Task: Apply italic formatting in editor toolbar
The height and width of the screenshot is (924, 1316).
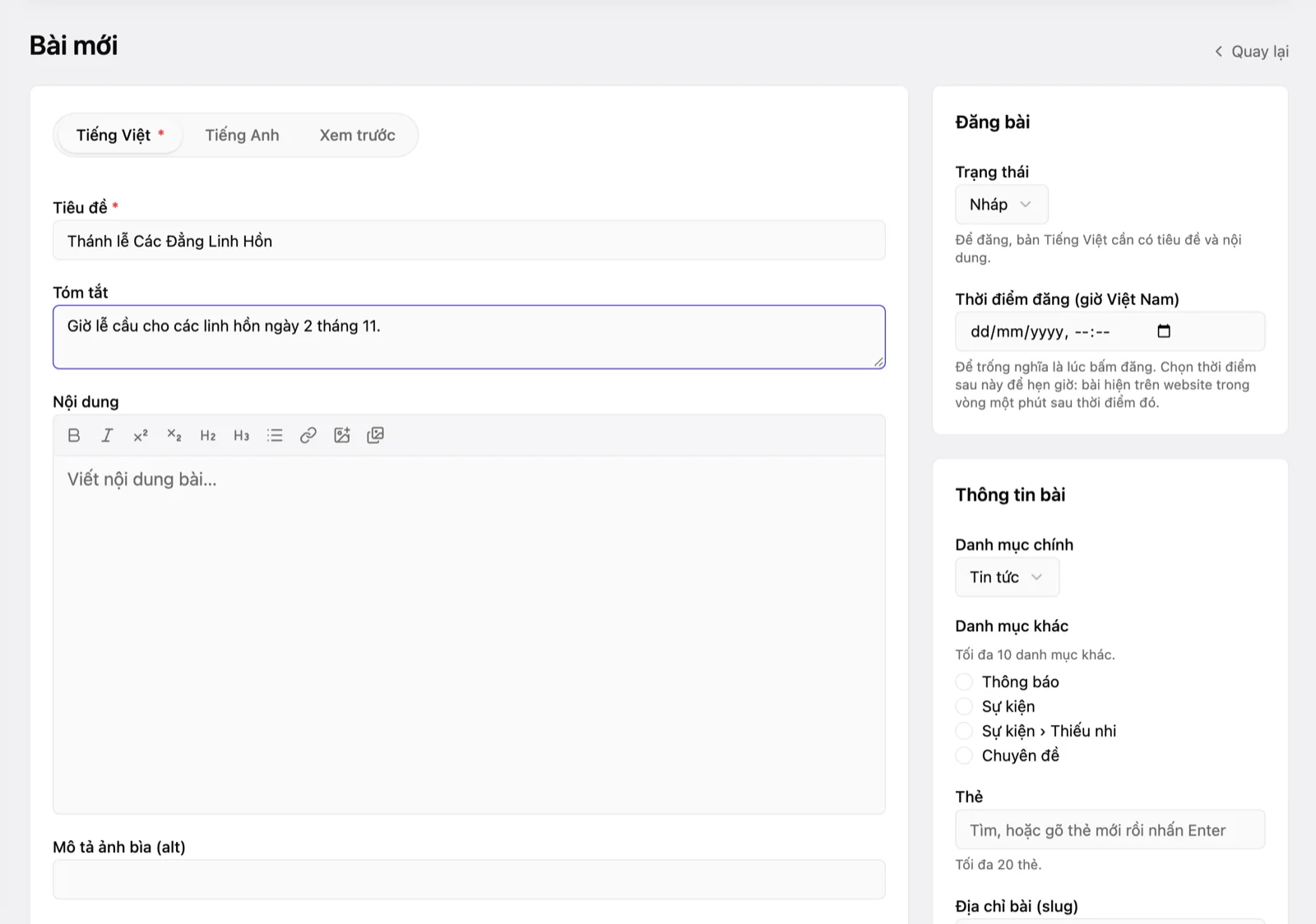Action: [107, 436]
